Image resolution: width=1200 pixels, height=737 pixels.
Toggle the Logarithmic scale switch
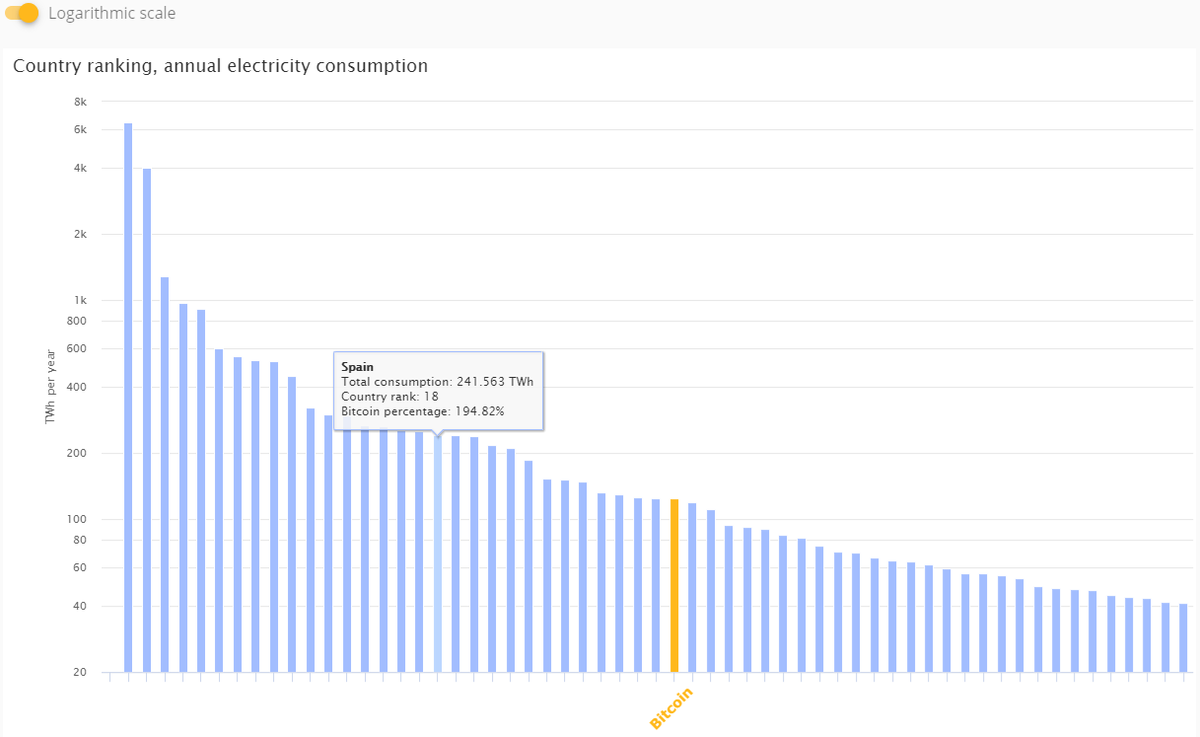click(x=22, y=14)
